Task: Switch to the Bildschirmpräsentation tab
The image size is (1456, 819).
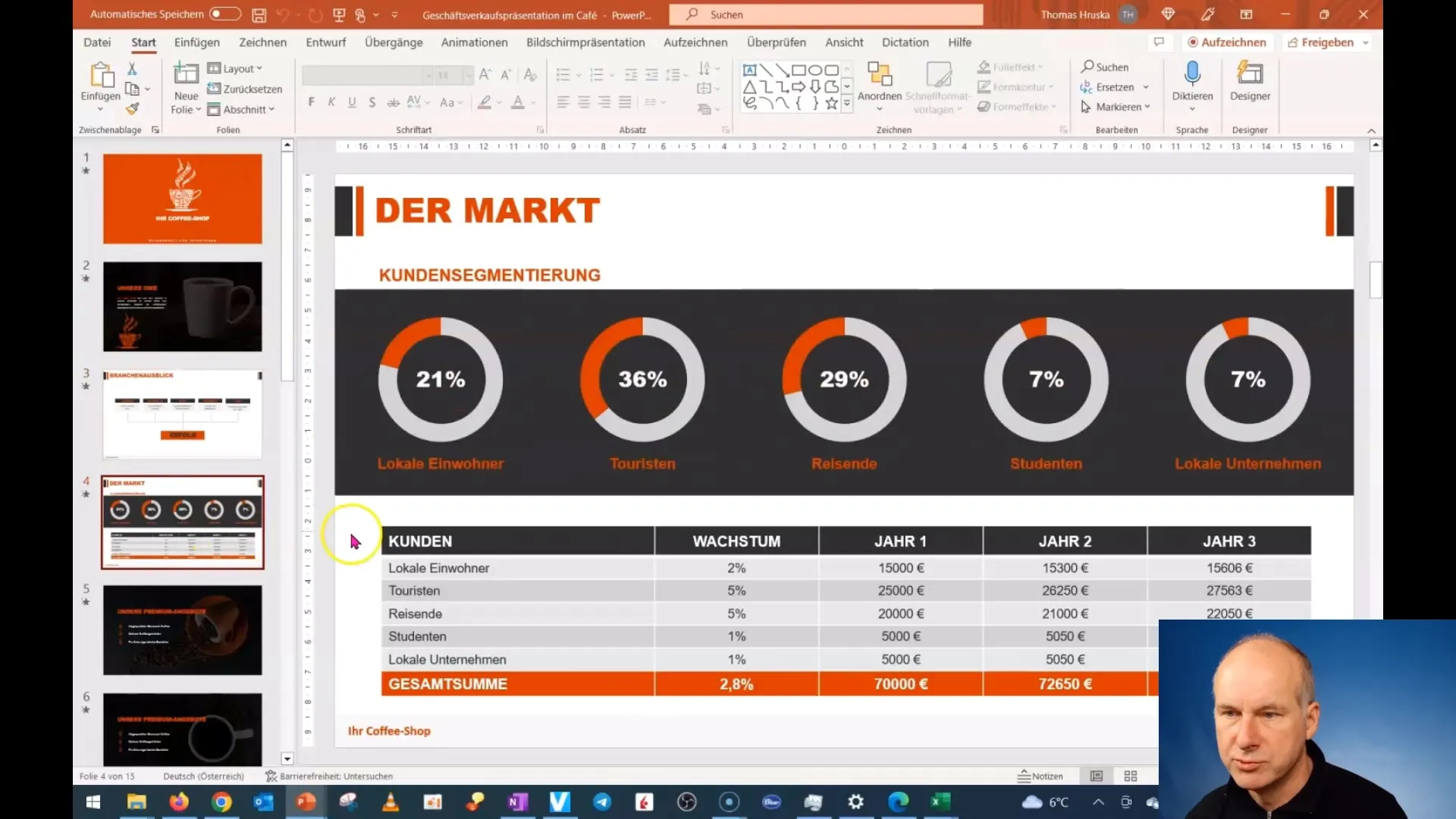Action: point(585,42)
